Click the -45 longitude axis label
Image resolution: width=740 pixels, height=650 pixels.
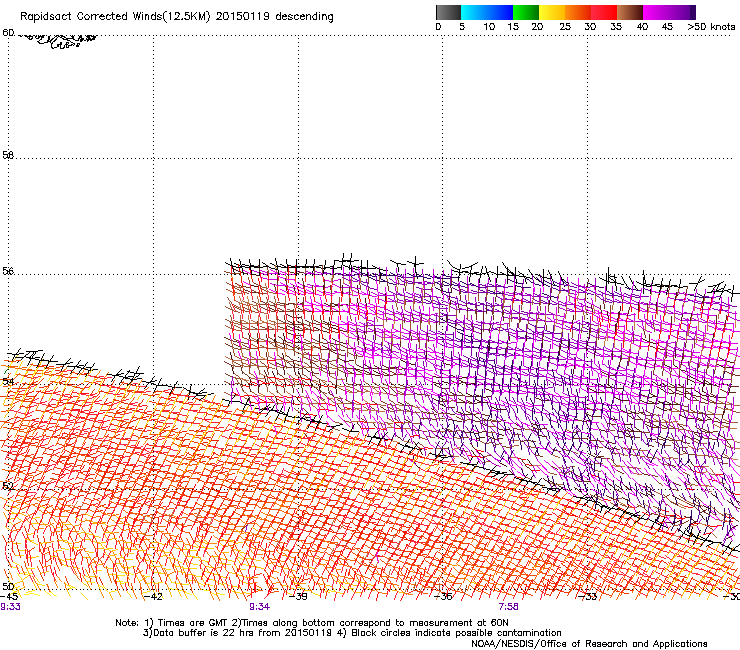point(9,596)
